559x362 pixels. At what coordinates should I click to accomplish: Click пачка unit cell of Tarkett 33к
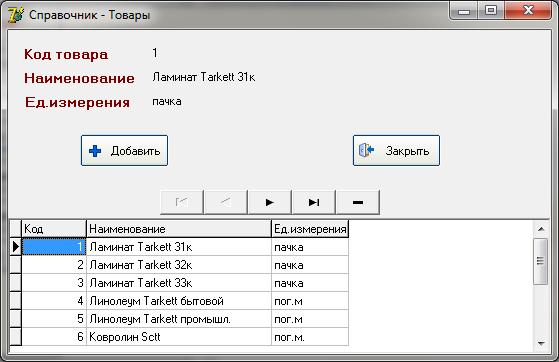(x=310, y=283)
